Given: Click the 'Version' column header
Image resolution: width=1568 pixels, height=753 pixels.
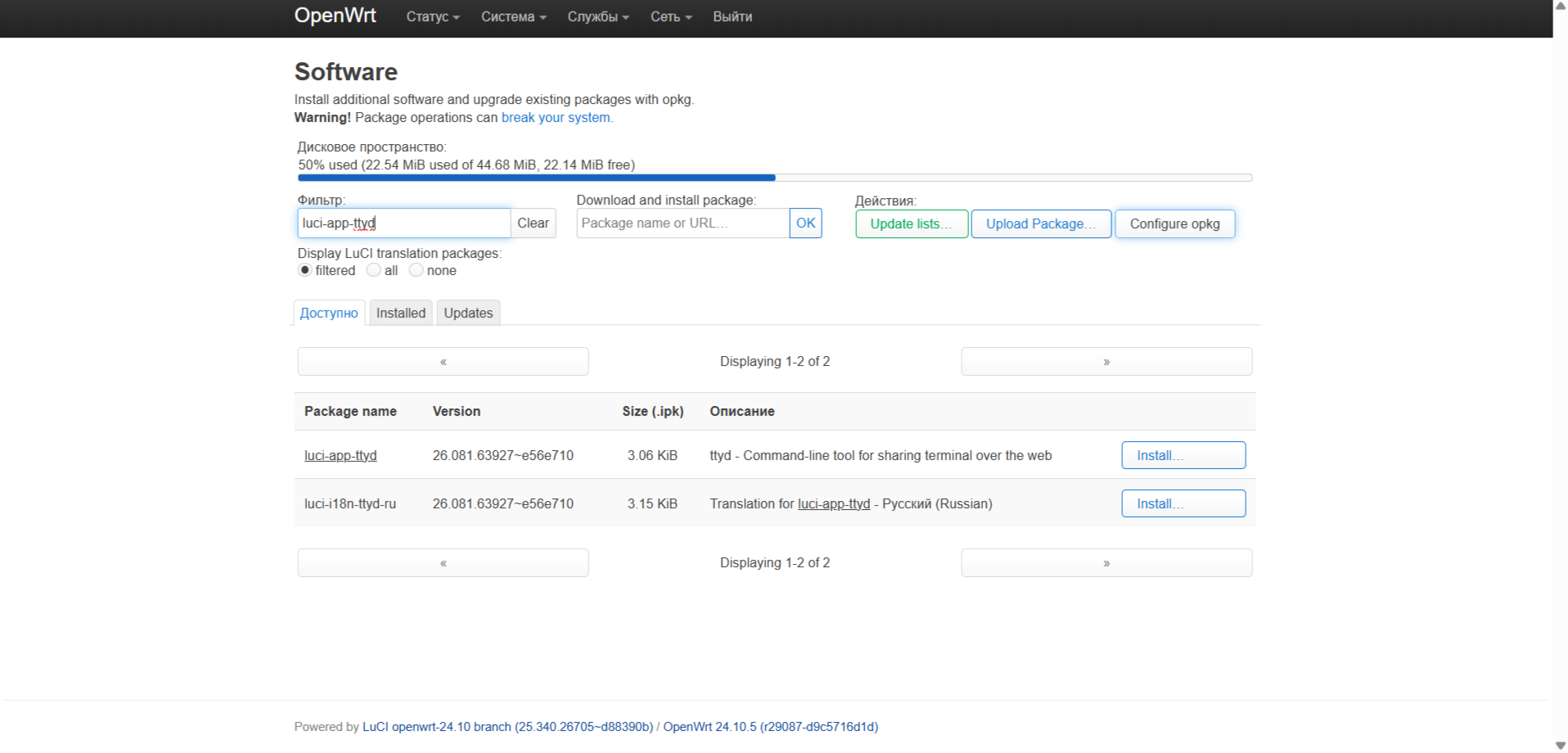Looking at the screenshot, I should (457, 412).
